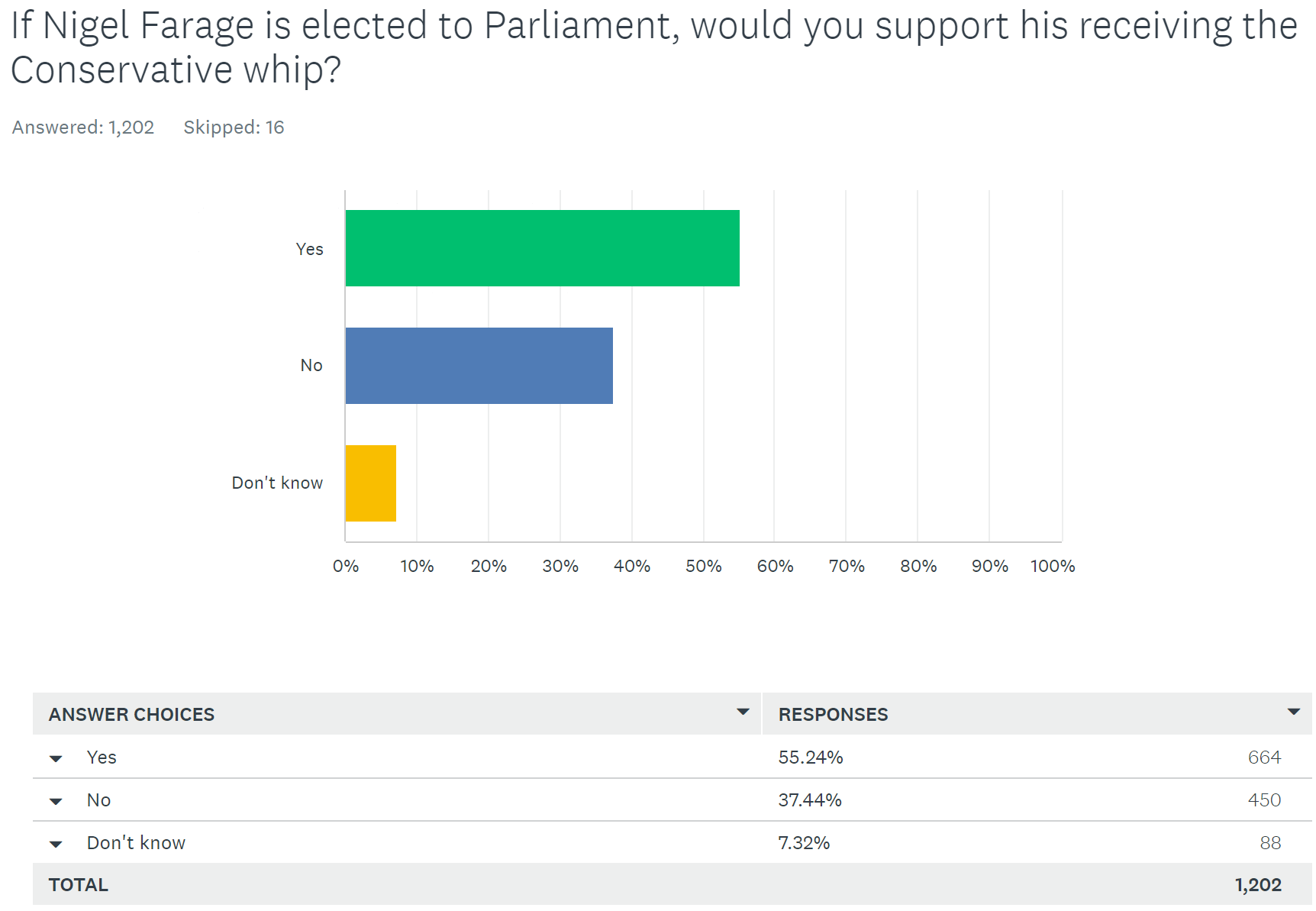Select the Responses column header

[833, 715]
